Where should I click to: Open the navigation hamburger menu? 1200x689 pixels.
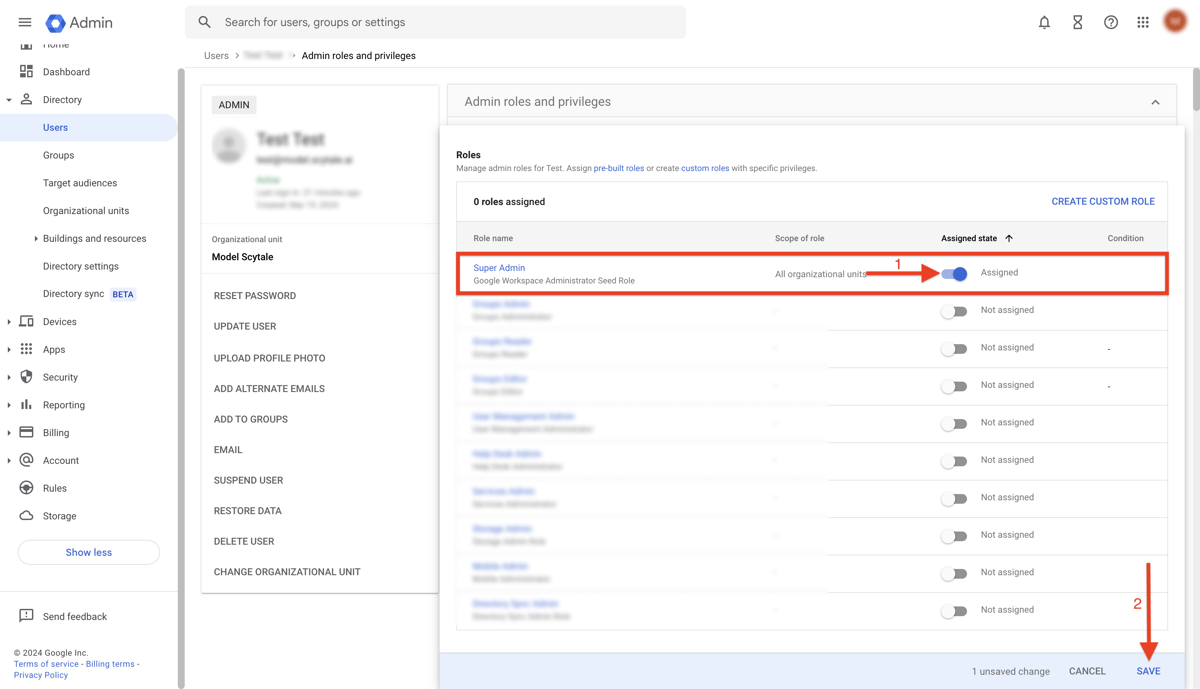25,22
